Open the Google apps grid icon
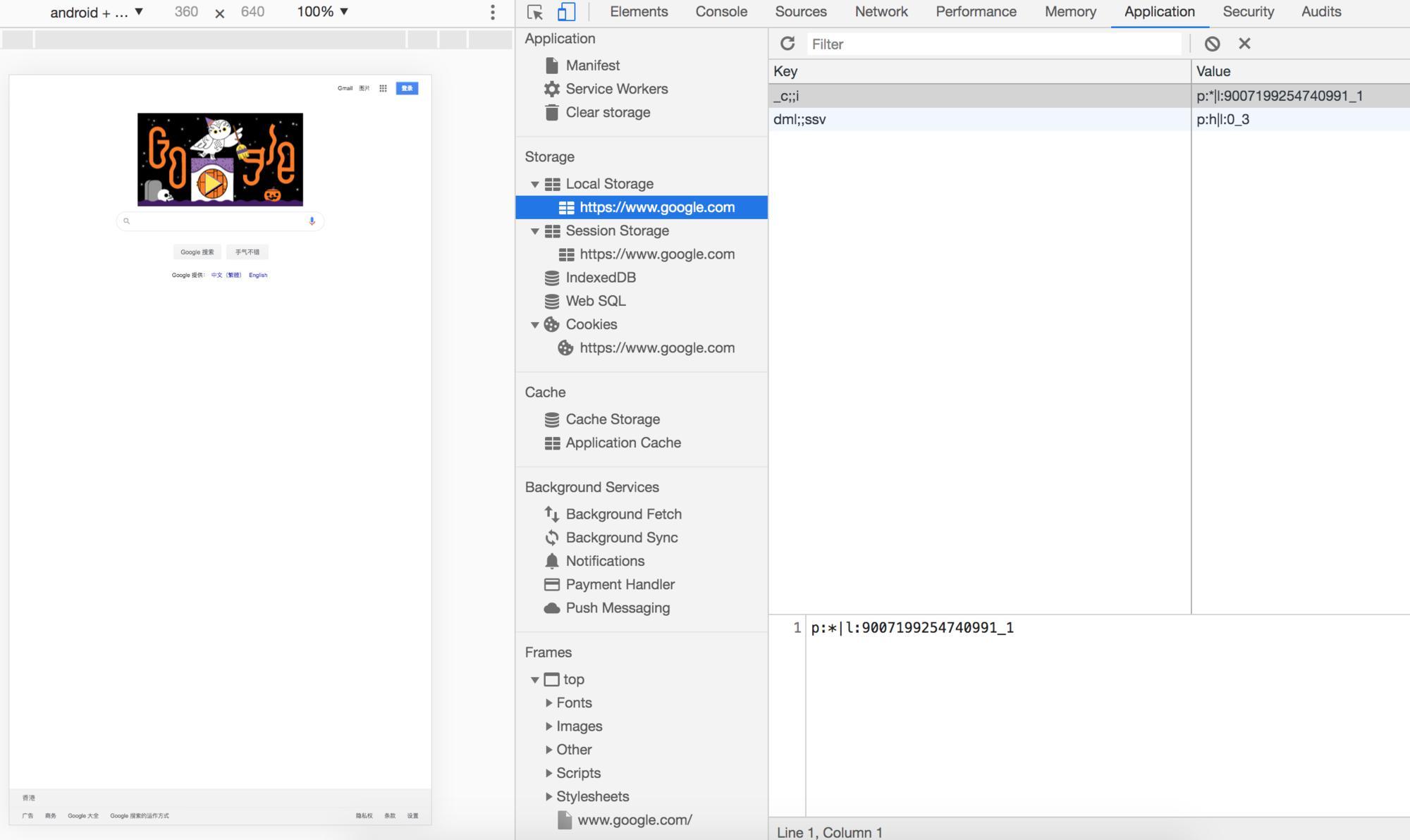Image resolution: width=1410 pixels, height=840 pixels. pyautogui.click(x=383, y=88)
